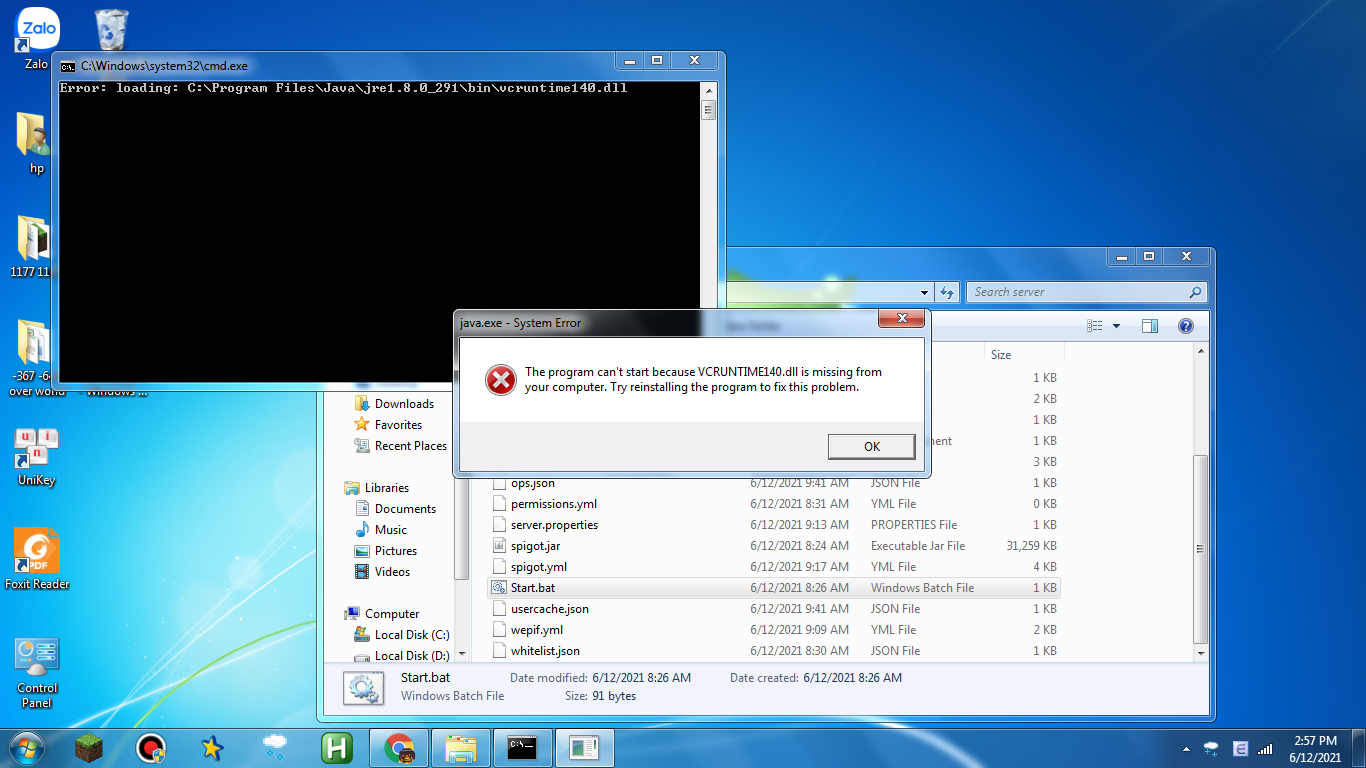
Task: Open the Zalo desktop shortcut
Action: 37,38
